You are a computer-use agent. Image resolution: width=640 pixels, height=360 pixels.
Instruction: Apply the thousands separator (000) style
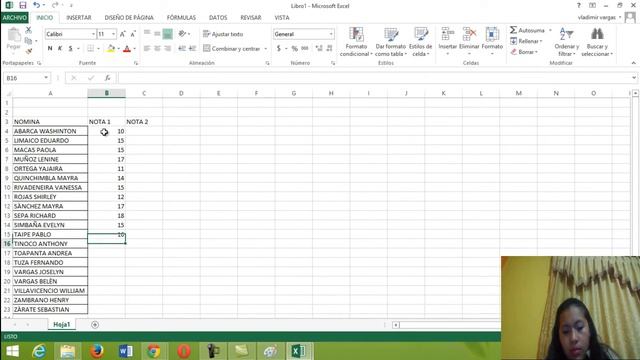pos(305,49)
